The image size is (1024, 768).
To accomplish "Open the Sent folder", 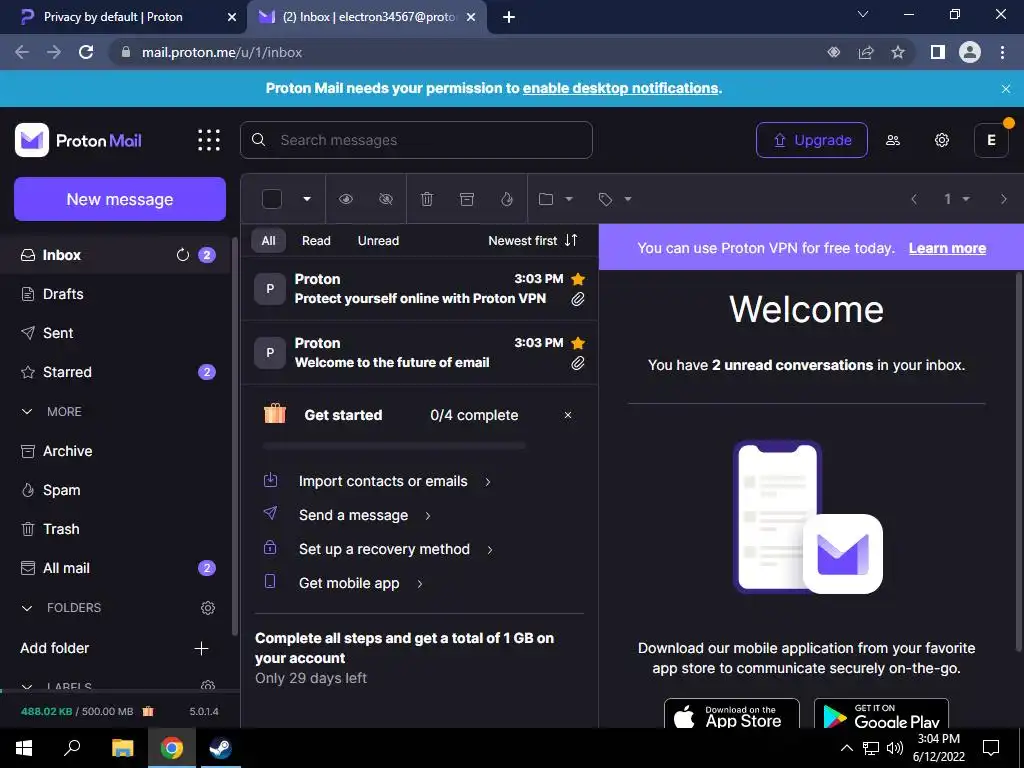I will point(115,333).
